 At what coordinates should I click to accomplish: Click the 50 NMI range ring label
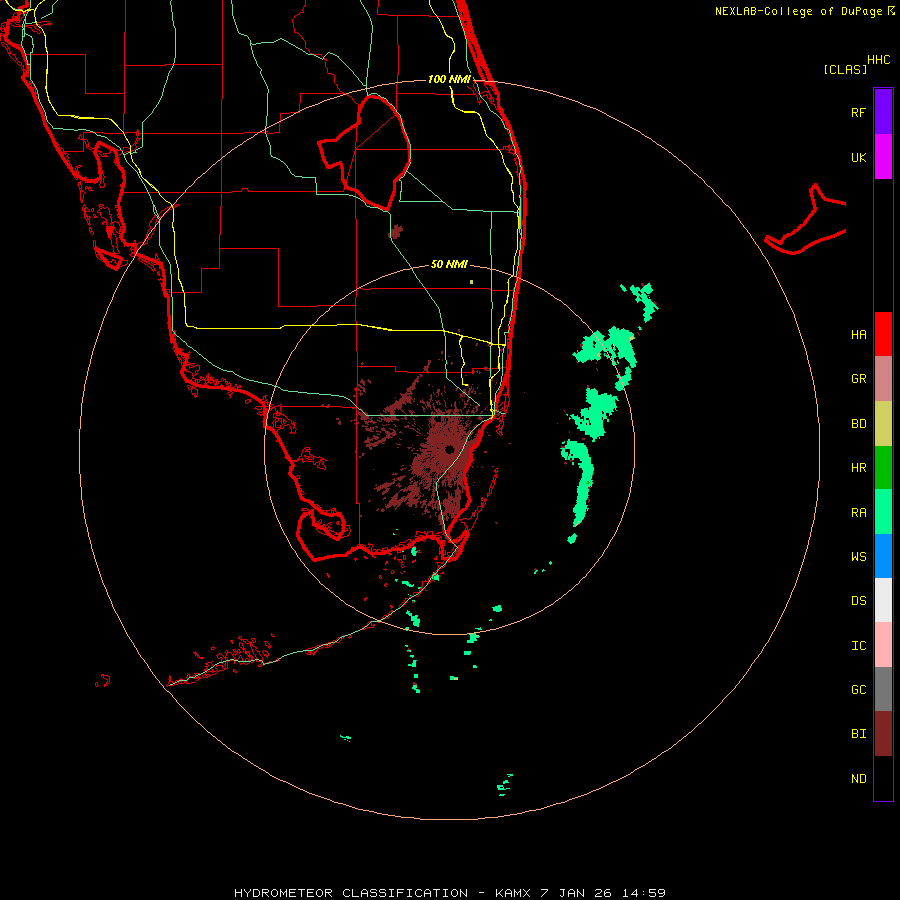449,264
